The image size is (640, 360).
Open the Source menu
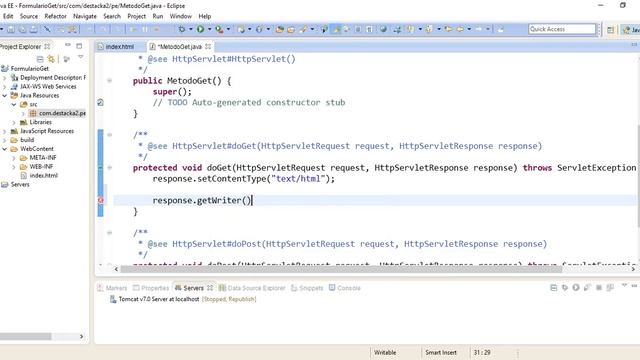click(x=29, y=16)
